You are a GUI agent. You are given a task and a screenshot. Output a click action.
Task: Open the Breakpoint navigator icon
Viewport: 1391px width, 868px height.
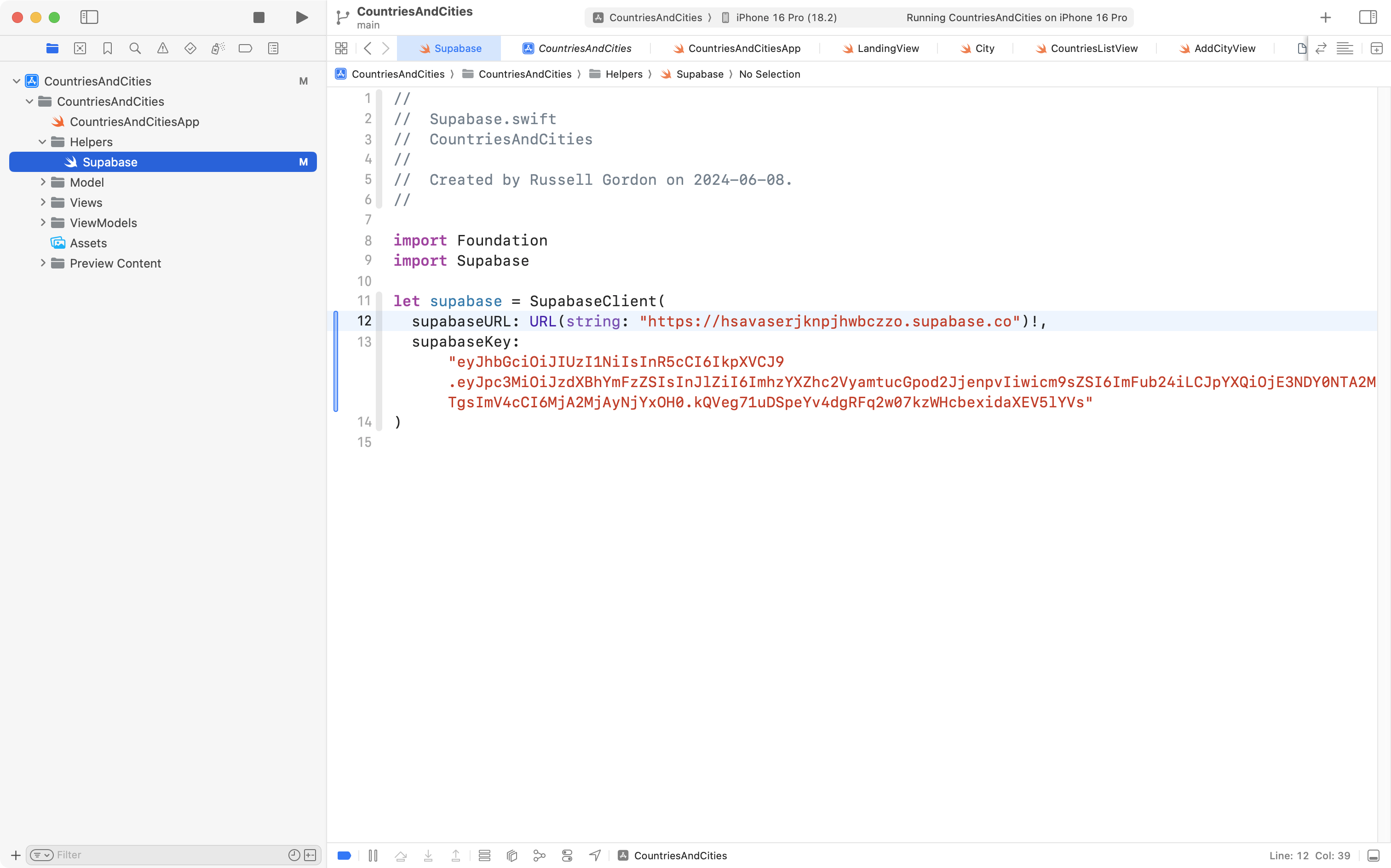tap(245, 48)
